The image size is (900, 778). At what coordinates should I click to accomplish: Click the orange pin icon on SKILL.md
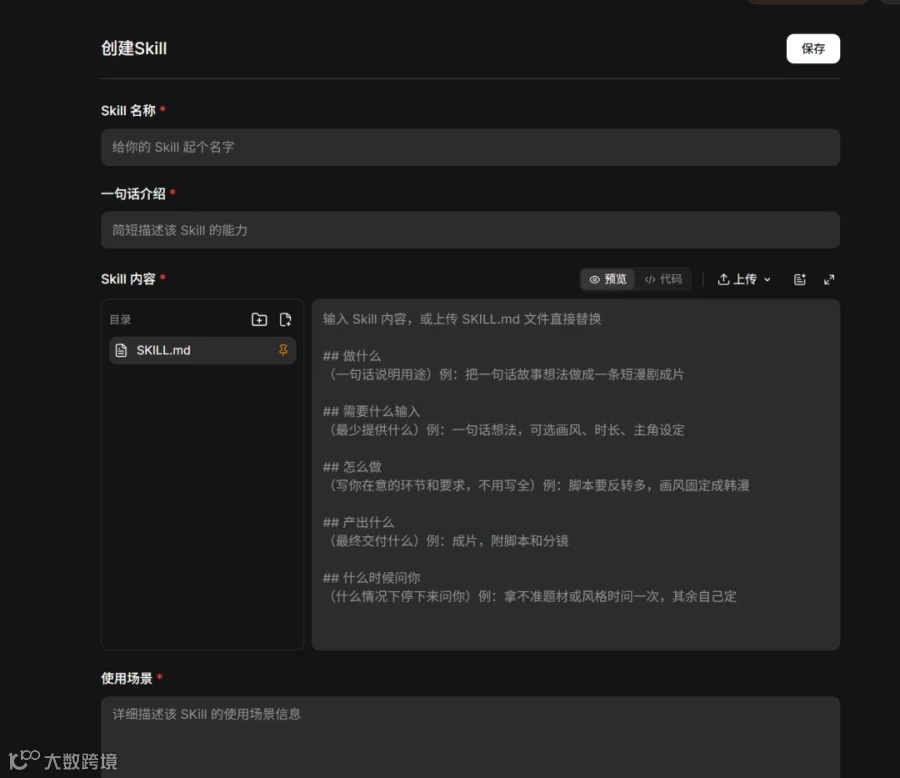[283, 350]
